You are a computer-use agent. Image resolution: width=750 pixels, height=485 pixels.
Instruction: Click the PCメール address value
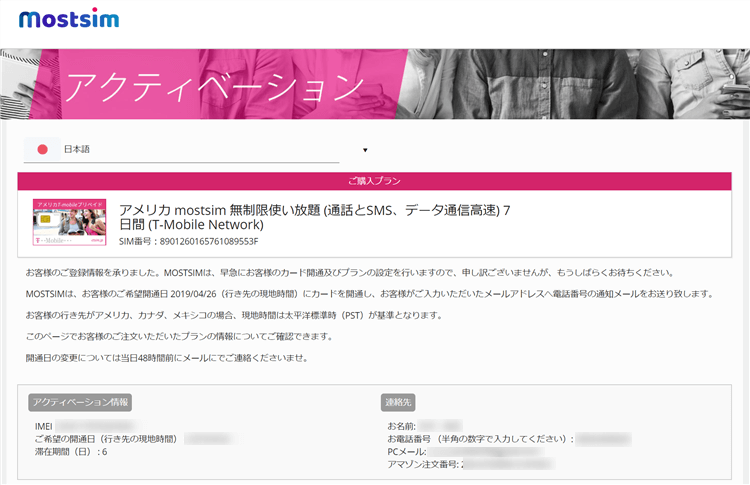[480, 452]
